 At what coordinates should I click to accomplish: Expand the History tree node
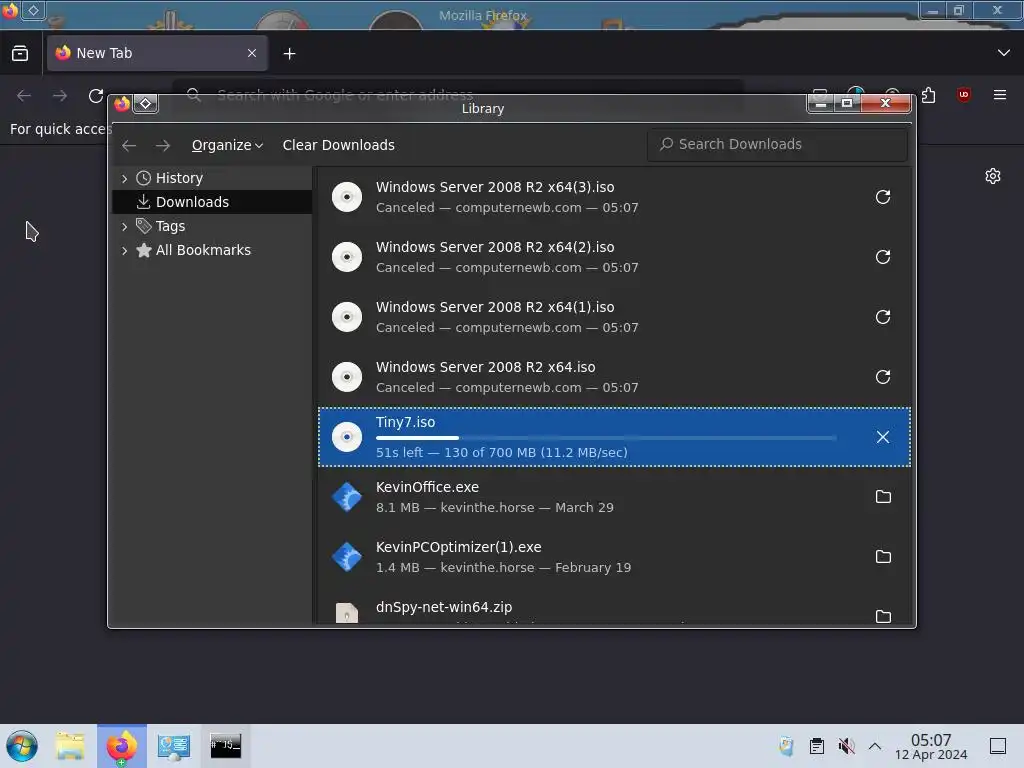click(124, 178)
